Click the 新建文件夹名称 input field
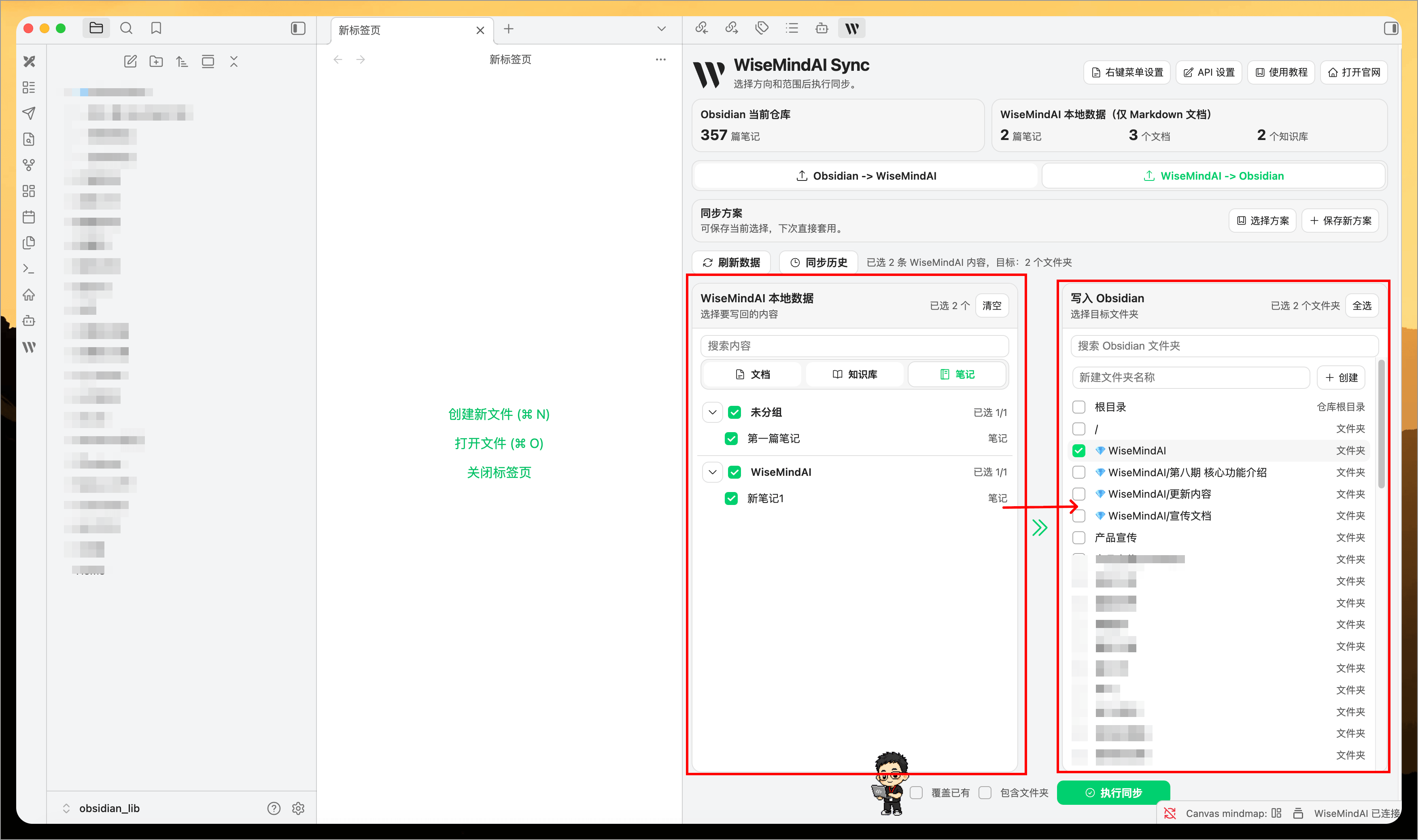 tap(1191, 378)
